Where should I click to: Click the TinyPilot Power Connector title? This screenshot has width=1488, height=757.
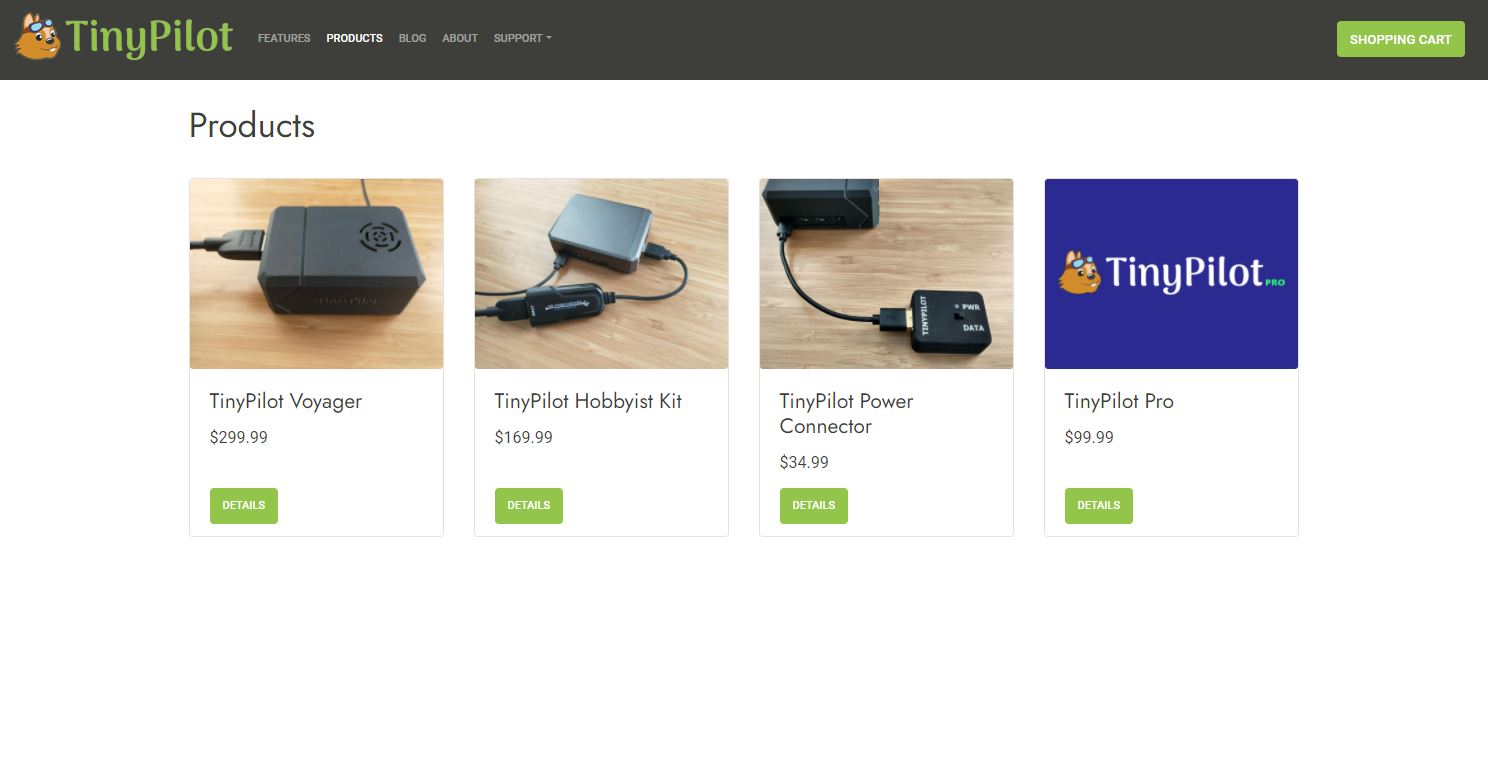tap(846, 414)
